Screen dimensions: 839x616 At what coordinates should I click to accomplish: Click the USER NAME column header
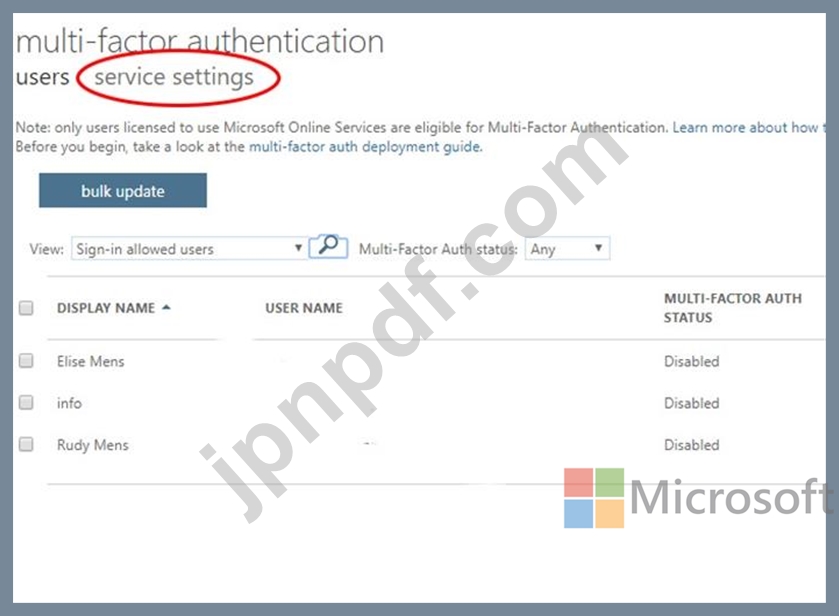[304, 308]
